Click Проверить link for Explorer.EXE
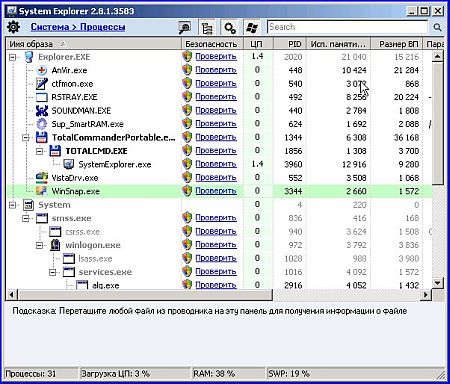 (216, 57)
